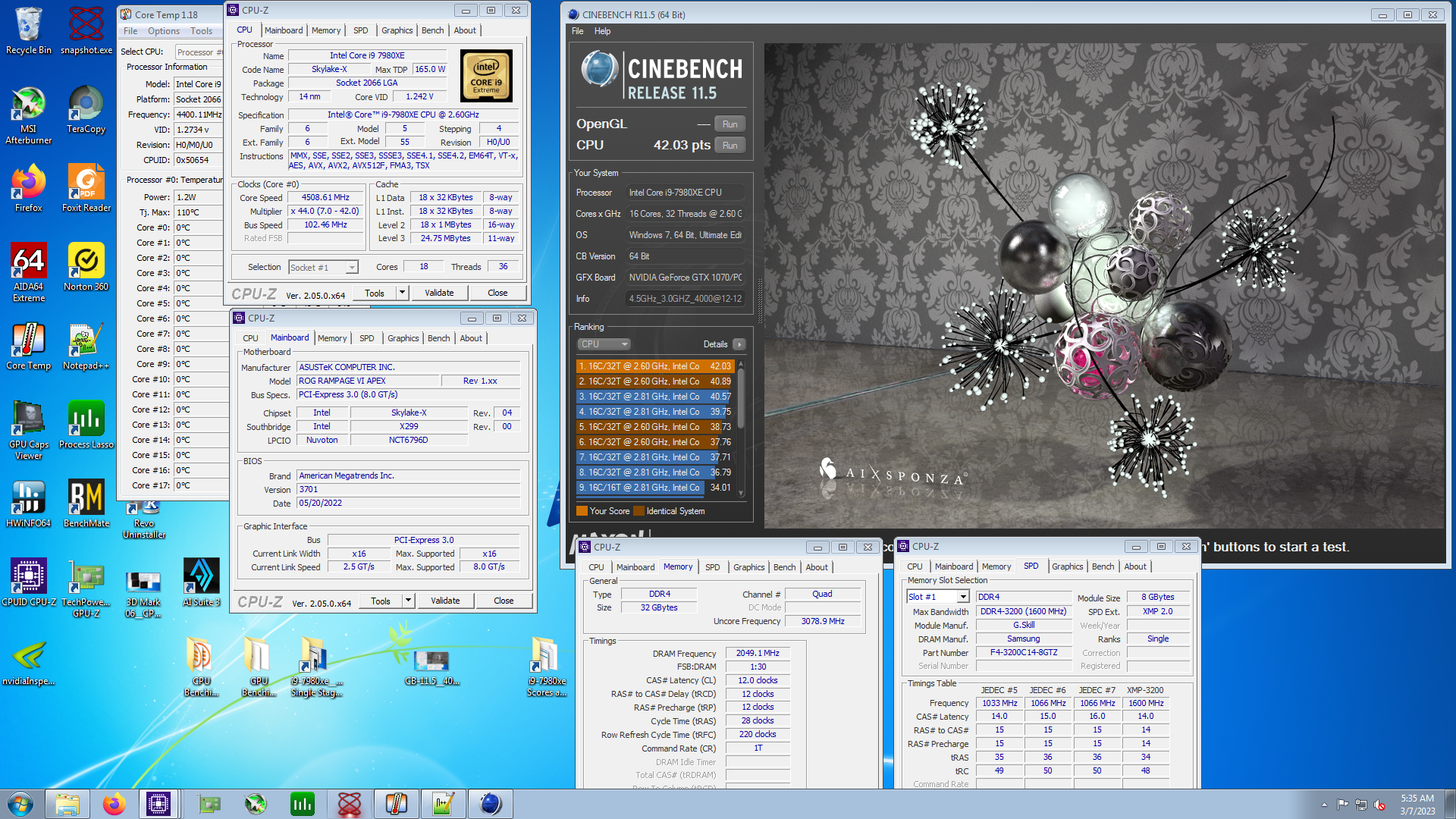This screenshot has width=1456, height=819.
Task: Open Socket #1 selection dropdown in CPU-Z
Action: click(323, 267)
